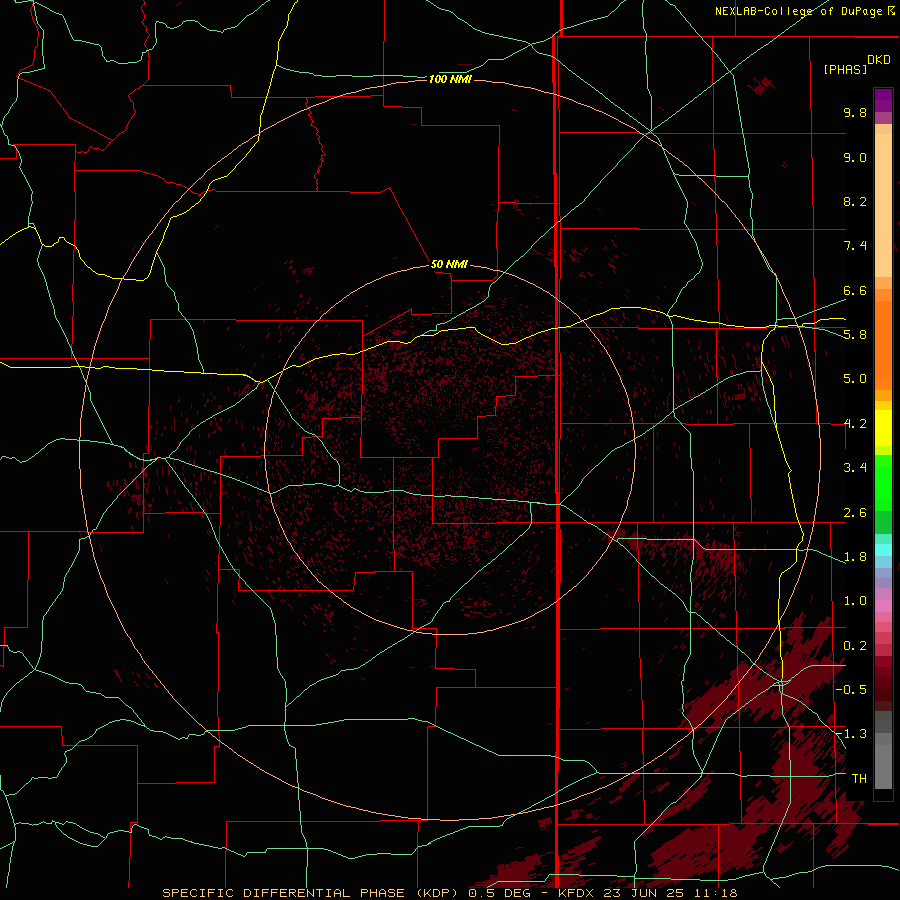Click the 9.0 scale value
The height and width of the screenshot is (900, 900).
tap(855, 157)
